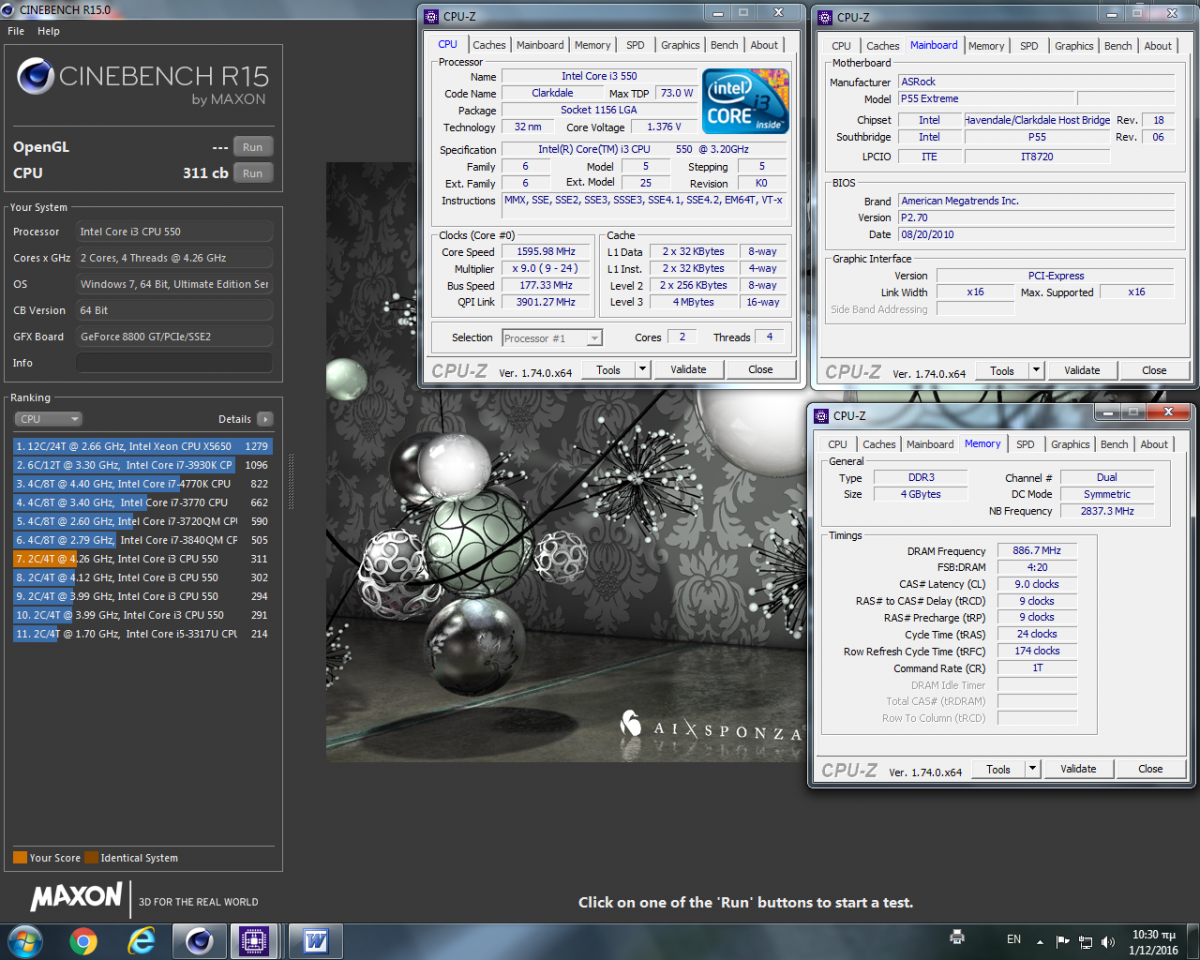The width and height of the screenshot is (1200, 960).
Task: Select ranking row 4.12 GHz Core i3 550
Action: pos(143,578)
